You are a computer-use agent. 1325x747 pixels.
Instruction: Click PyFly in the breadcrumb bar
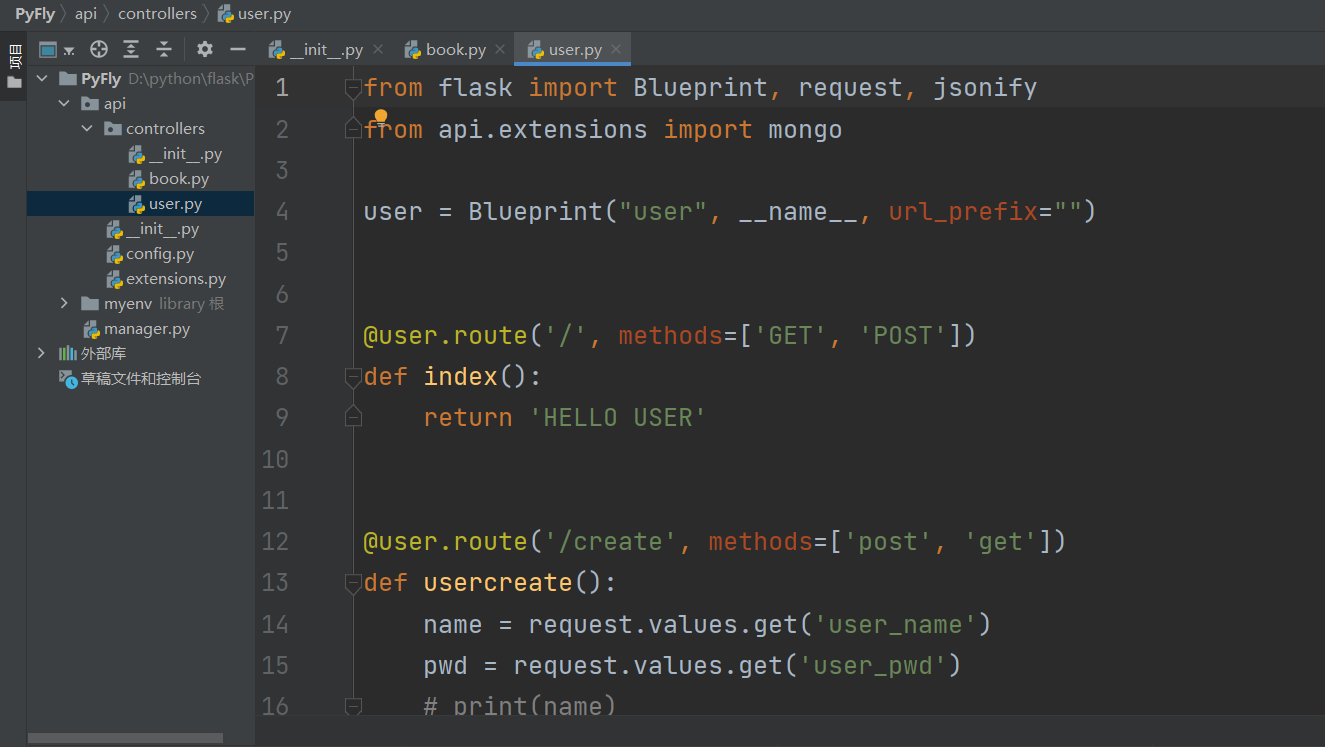34,14
